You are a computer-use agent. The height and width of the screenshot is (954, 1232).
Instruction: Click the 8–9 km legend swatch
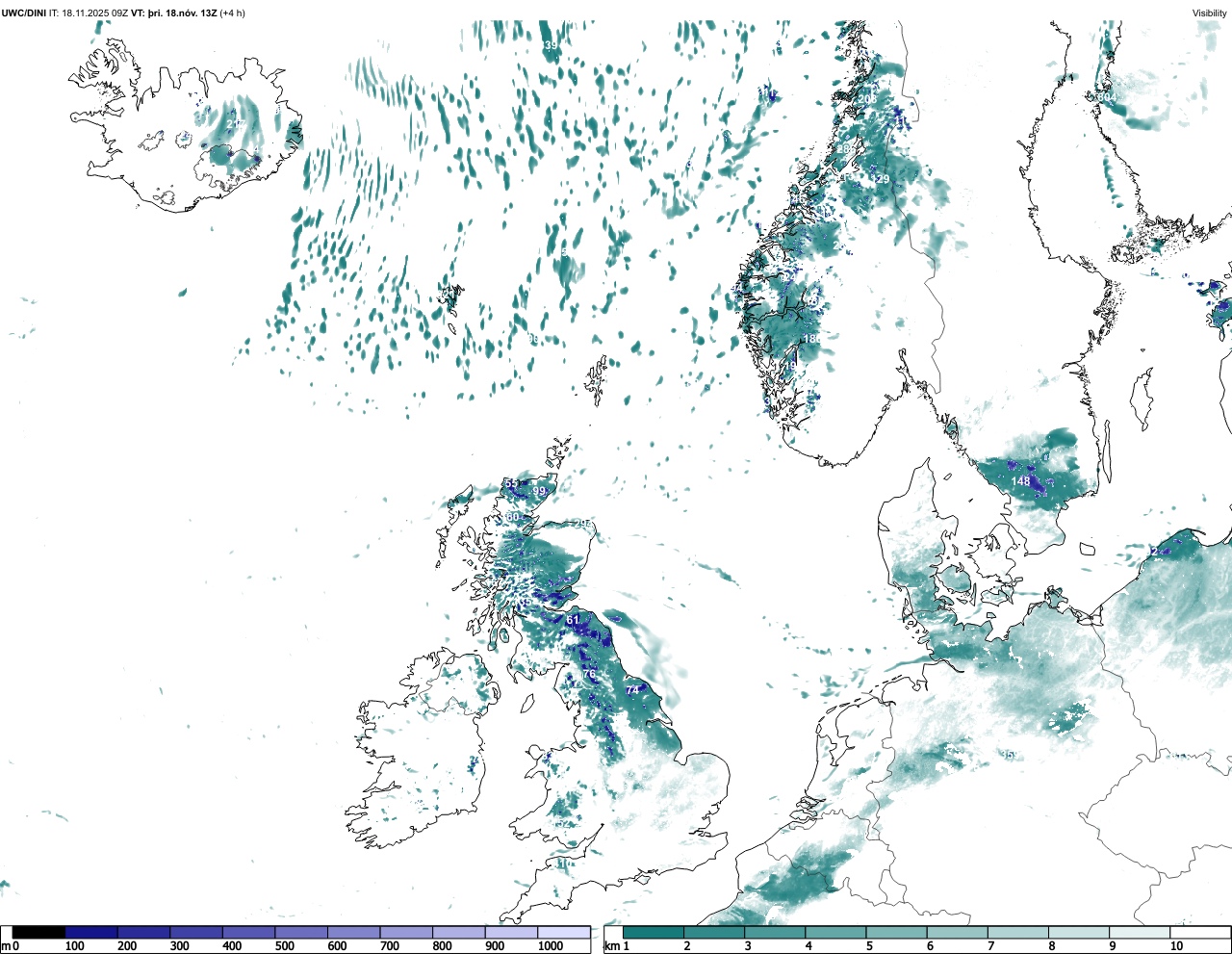tap(1078, 932)
